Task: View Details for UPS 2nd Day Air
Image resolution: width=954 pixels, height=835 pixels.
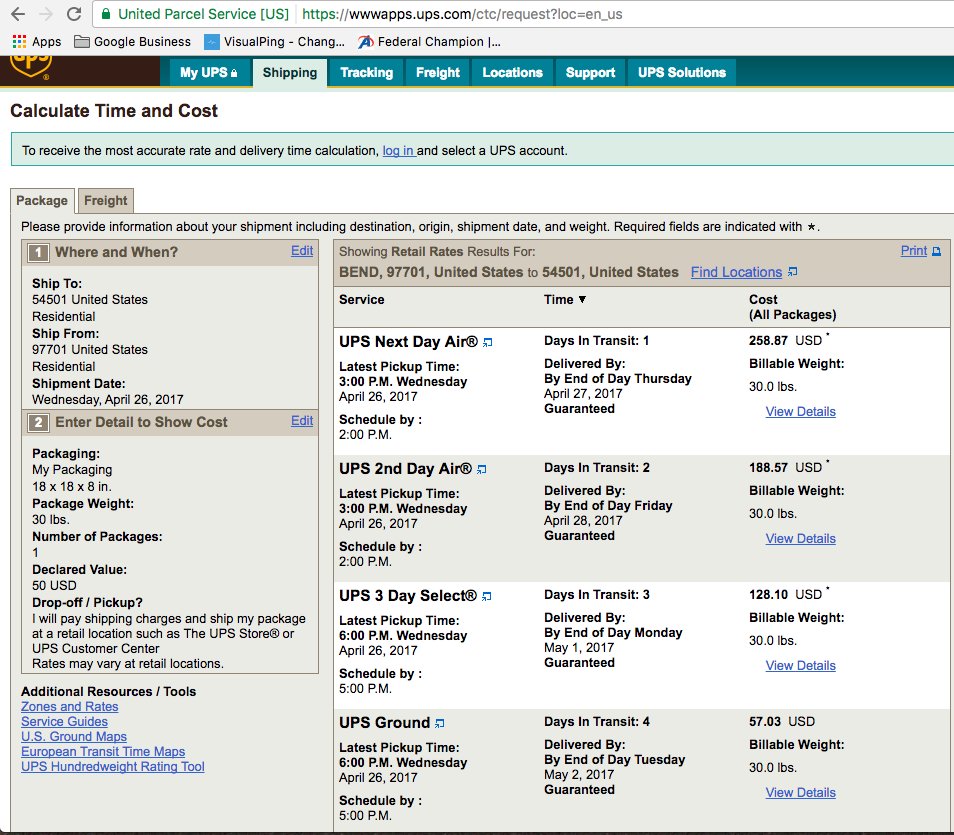Action: pos(800,539)
